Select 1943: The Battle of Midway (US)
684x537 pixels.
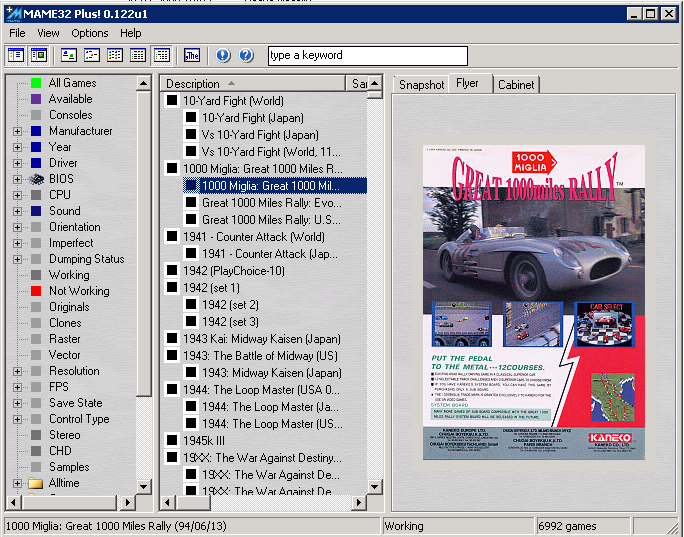pos(260,356)
